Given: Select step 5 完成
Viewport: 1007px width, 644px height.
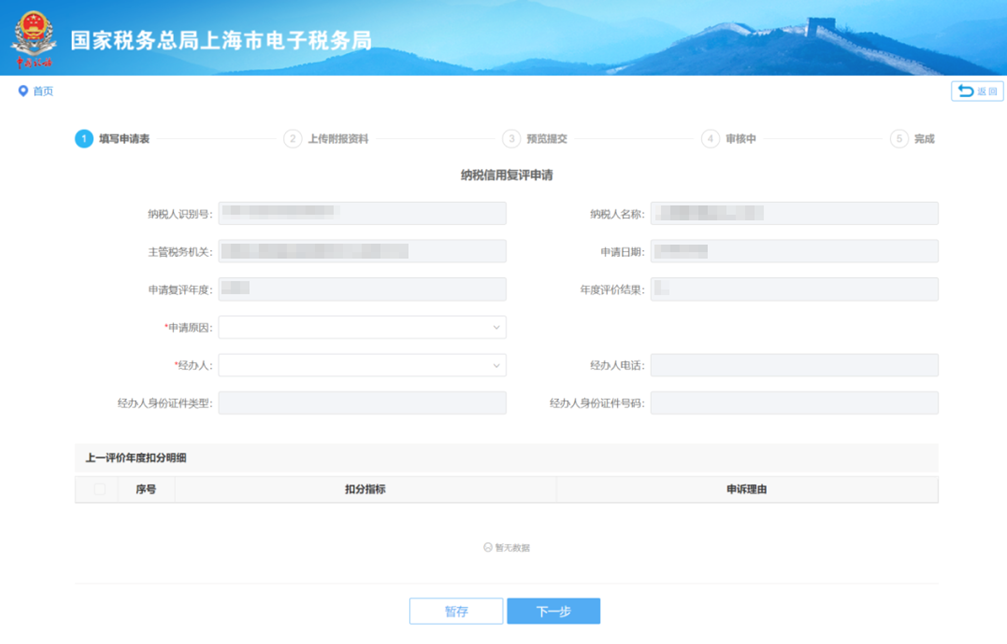Looking at the screenshot, I should [913, 139].
